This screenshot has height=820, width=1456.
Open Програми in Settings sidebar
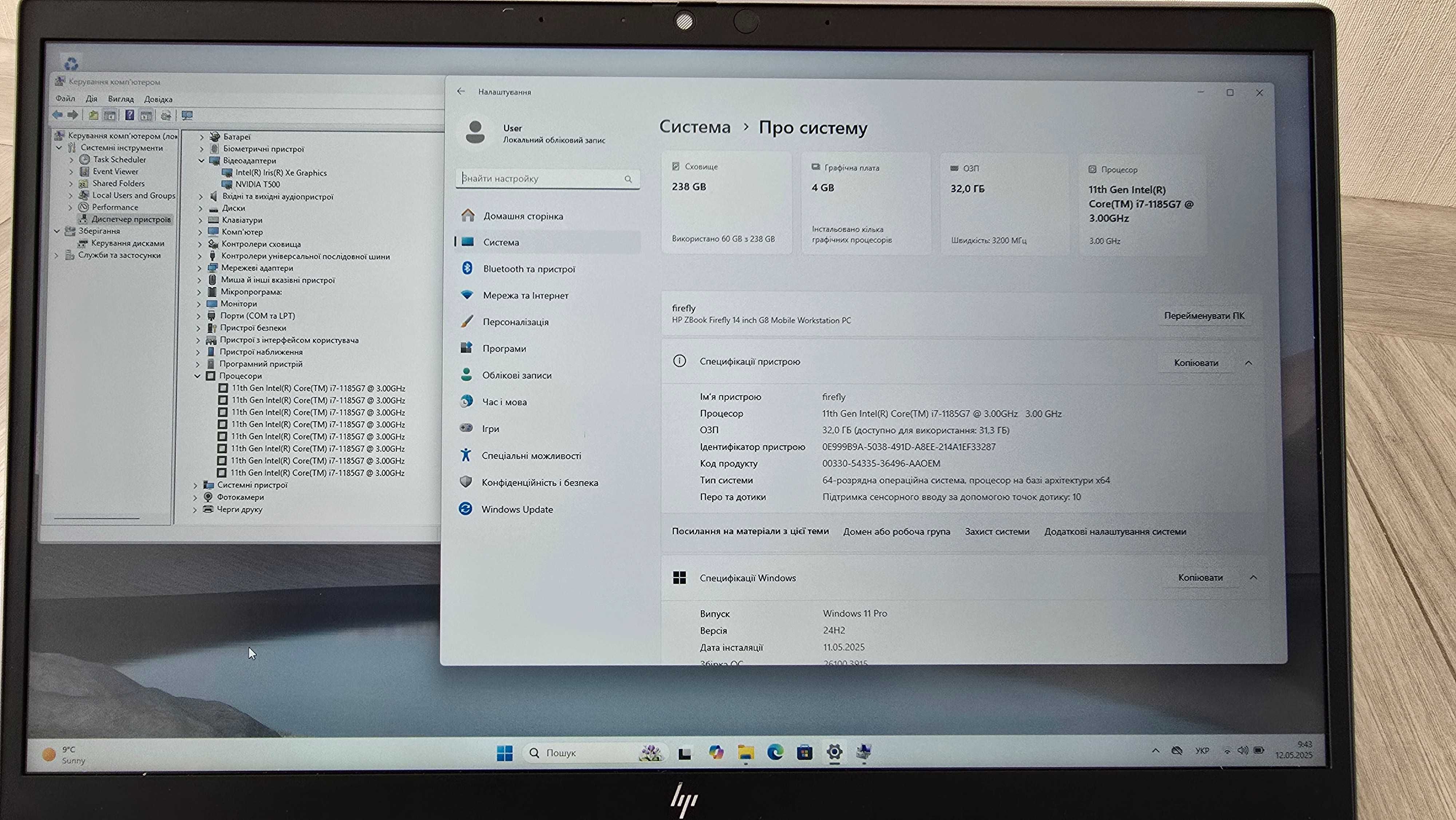pos(504,348)
